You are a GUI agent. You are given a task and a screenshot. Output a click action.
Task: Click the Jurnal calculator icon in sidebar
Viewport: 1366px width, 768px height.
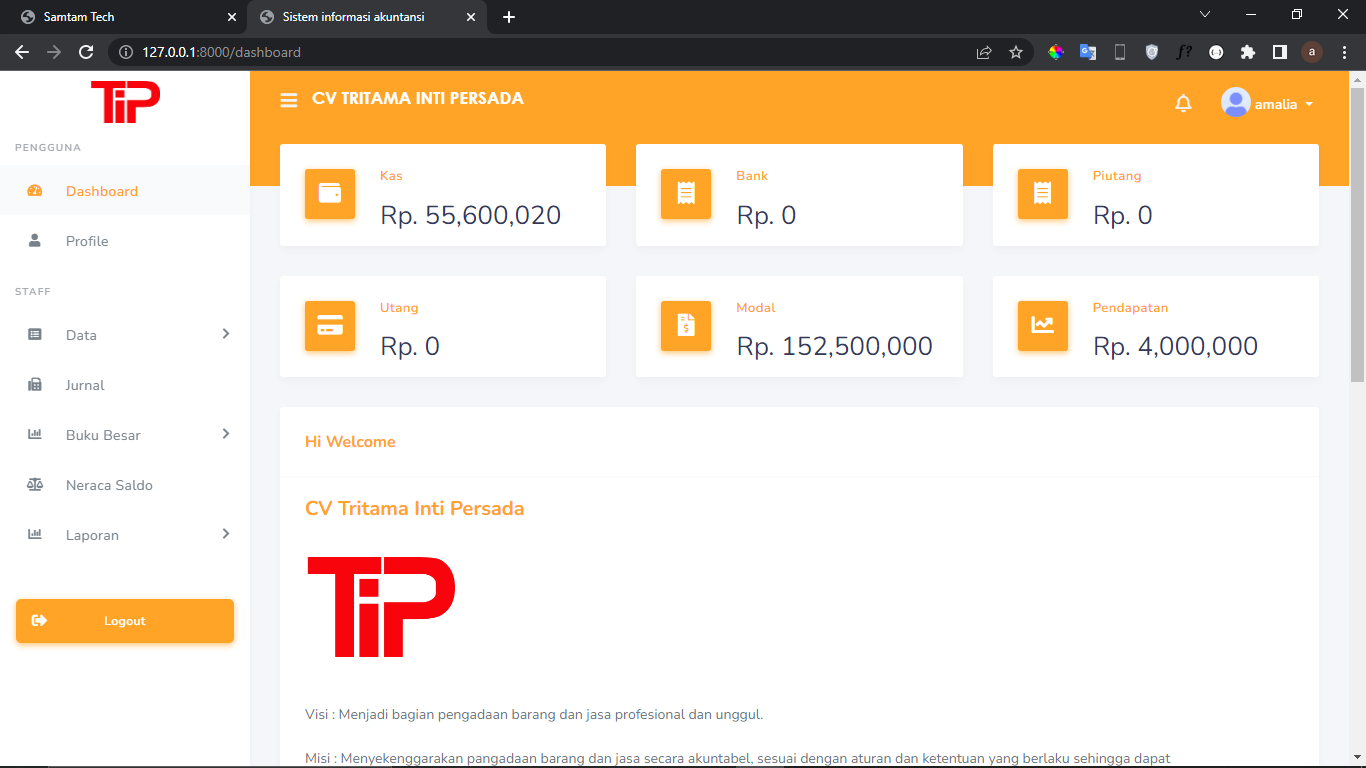pos(35,385)
